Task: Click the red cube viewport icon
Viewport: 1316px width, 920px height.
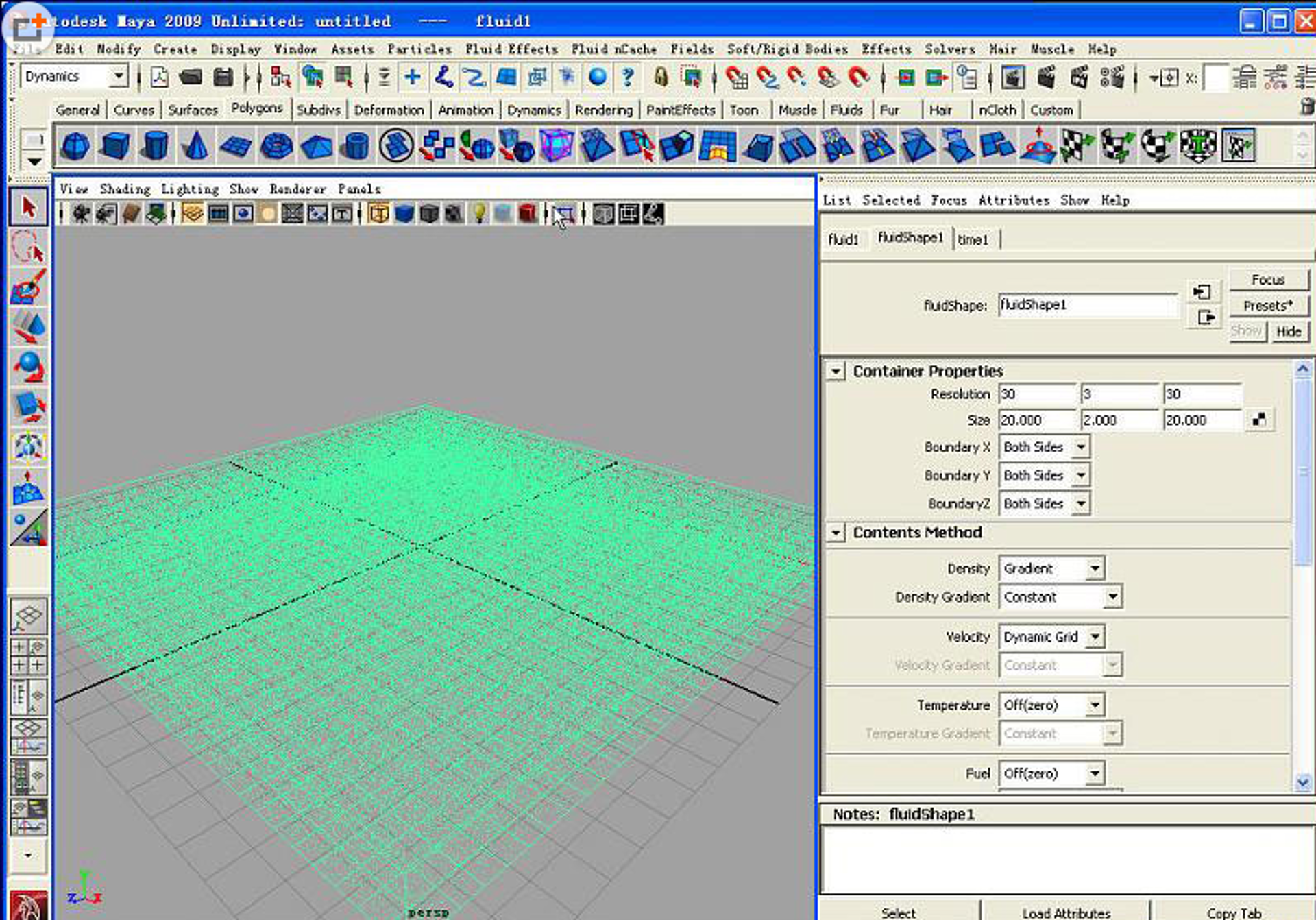Action: point(527,214)
